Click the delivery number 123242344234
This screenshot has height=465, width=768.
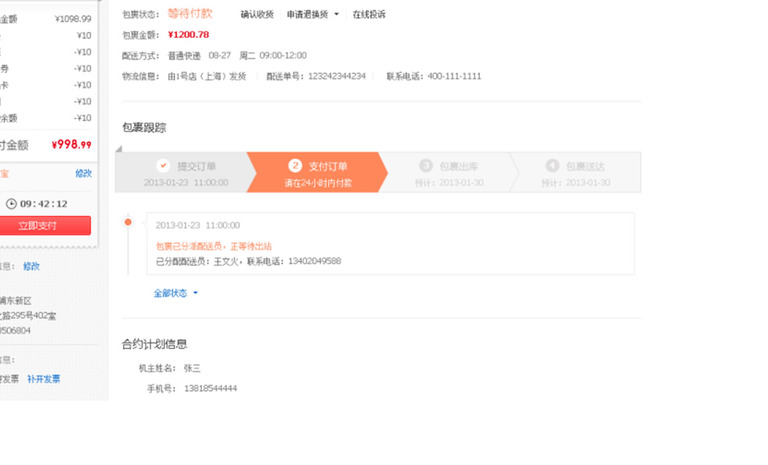click(337, 76)
